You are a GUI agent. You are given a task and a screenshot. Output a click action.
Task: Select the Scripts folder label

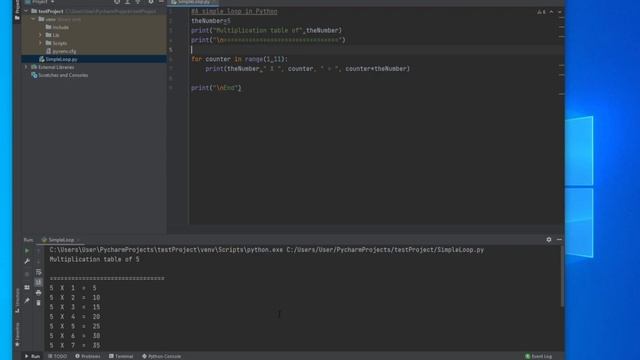click(x=60, y=43)
